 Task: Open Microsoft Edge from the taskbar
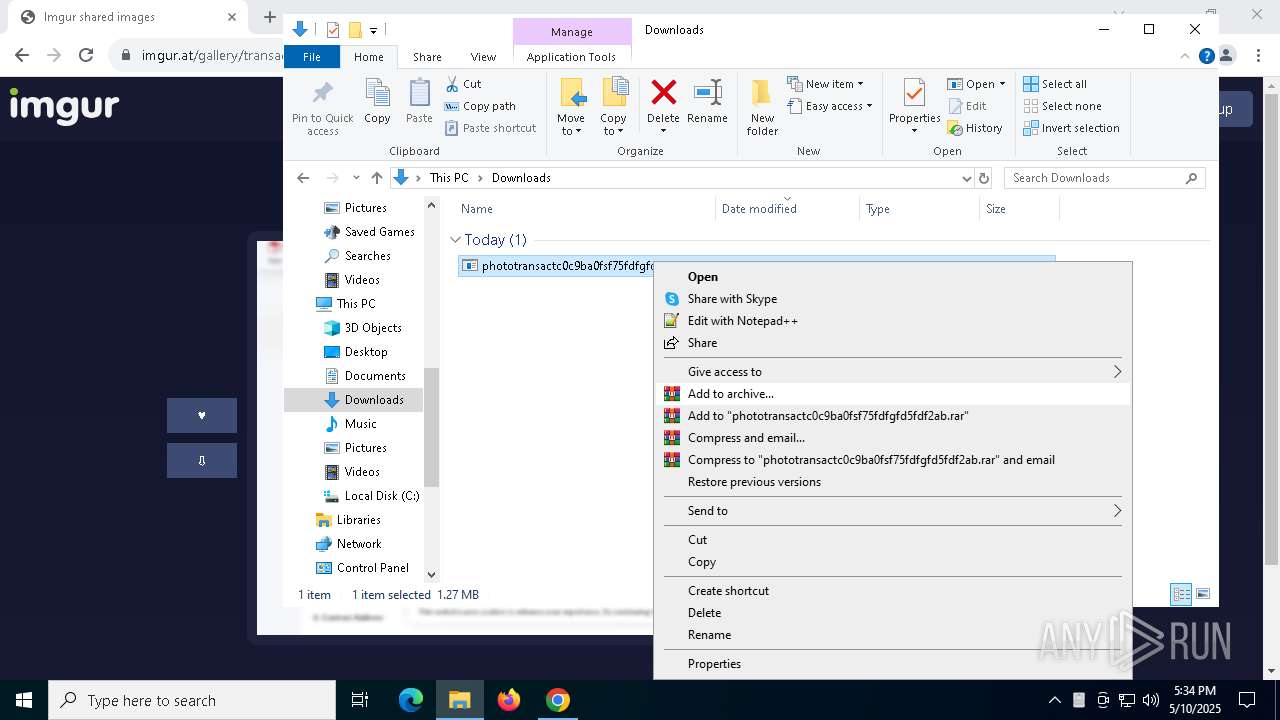pyautogui.click(x=411, y=700)
